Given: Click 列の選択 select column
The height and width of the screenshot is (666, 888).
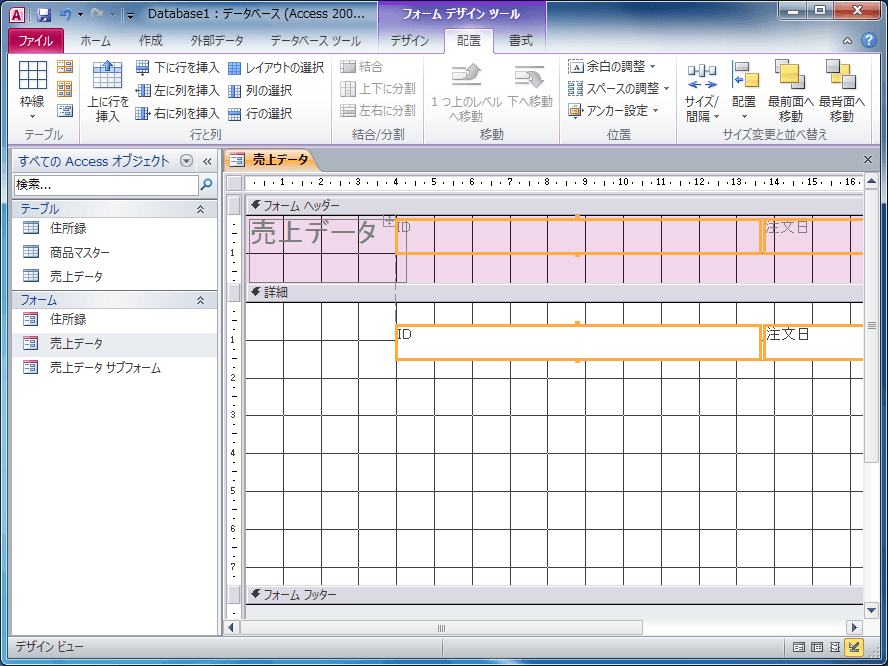Looking at the screenshot, I should [x=260, y=90].
